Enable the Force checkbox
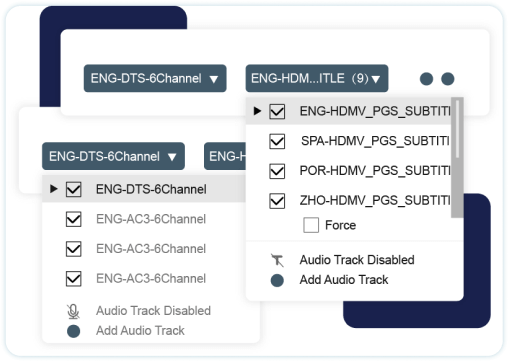The height and width of the screenshot is (362, 509). click(311, 225)
